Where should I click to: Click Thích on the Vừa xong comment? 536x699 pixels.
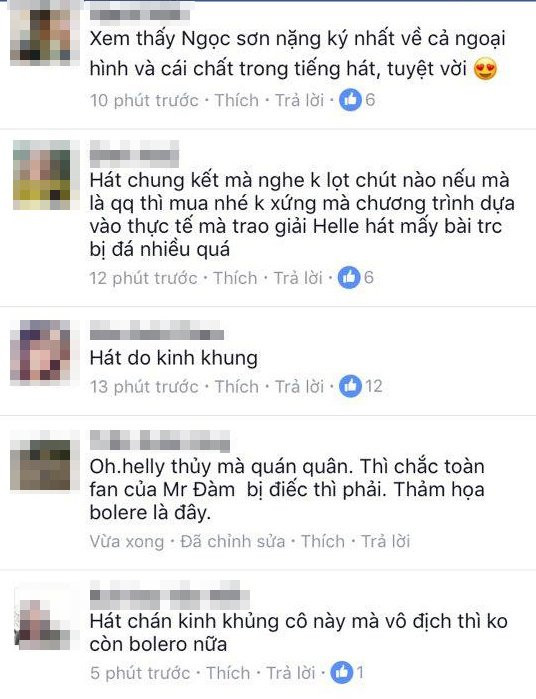point(323,541)
